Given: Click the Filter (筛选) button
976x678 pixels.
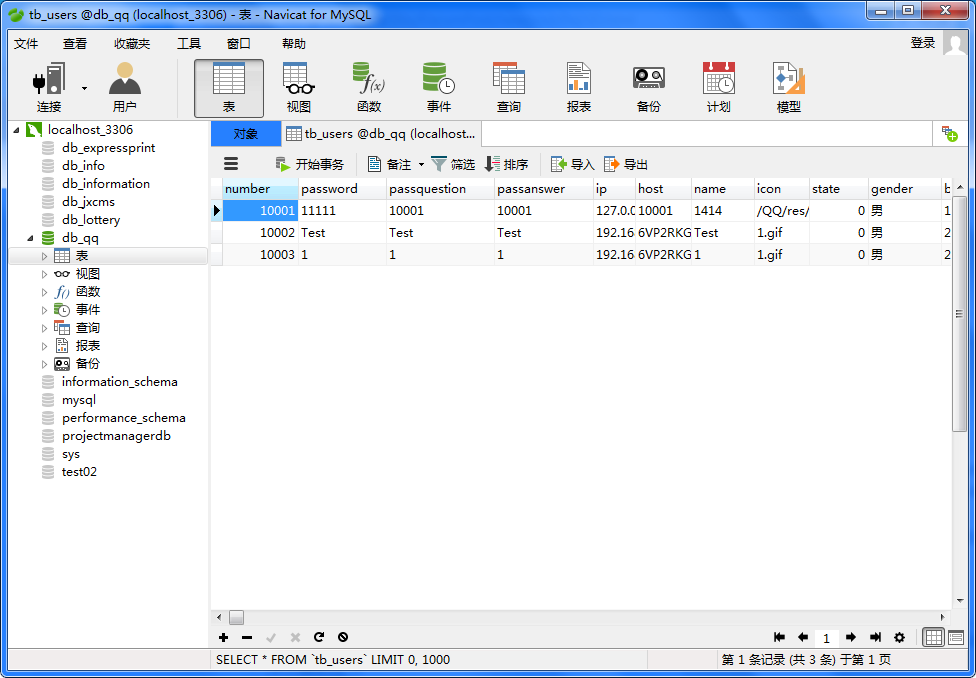Looking at the screenshot, I should [453, 164].
